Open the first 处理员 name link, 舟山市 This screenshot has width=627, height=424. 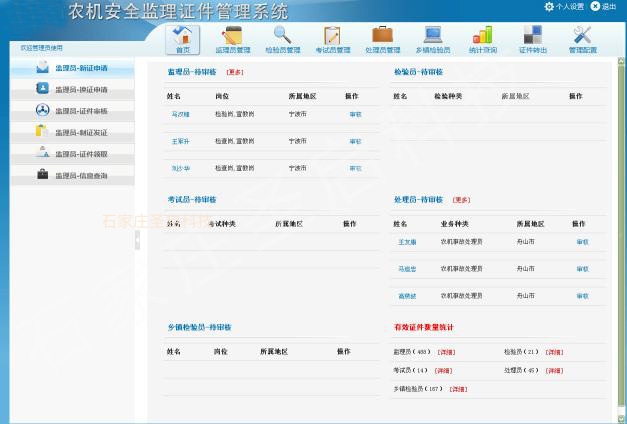tap(407, 242)
